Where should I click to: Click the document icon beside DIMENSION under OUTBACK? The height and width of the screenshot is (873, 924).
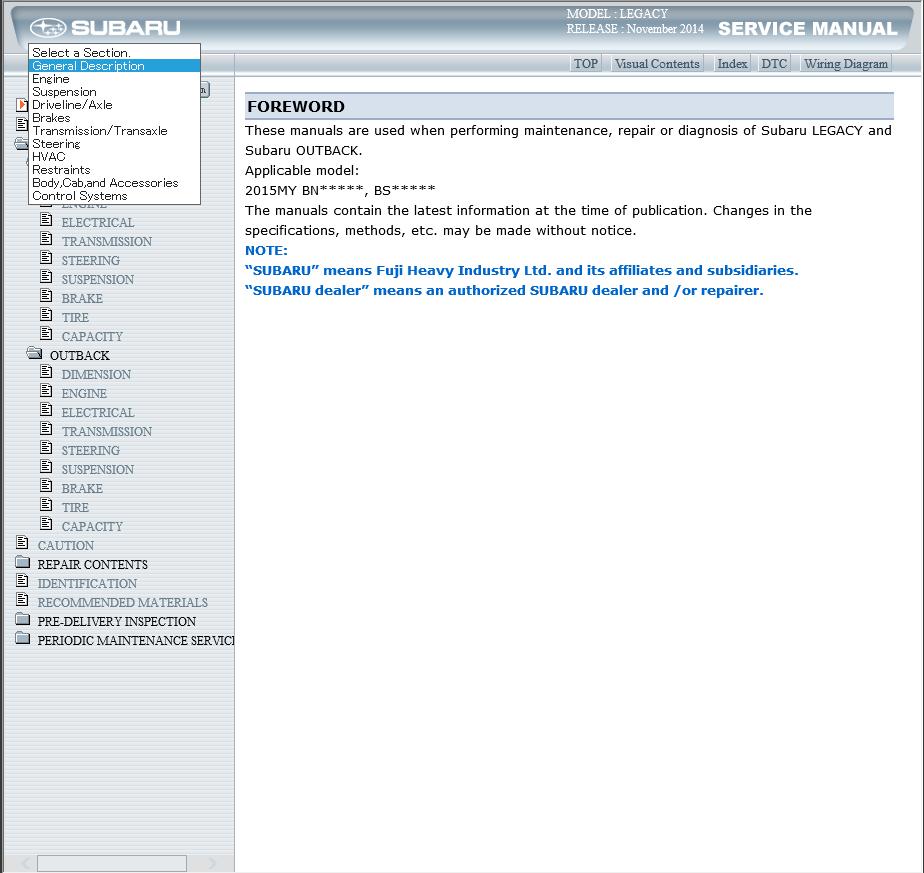point(46,371)
